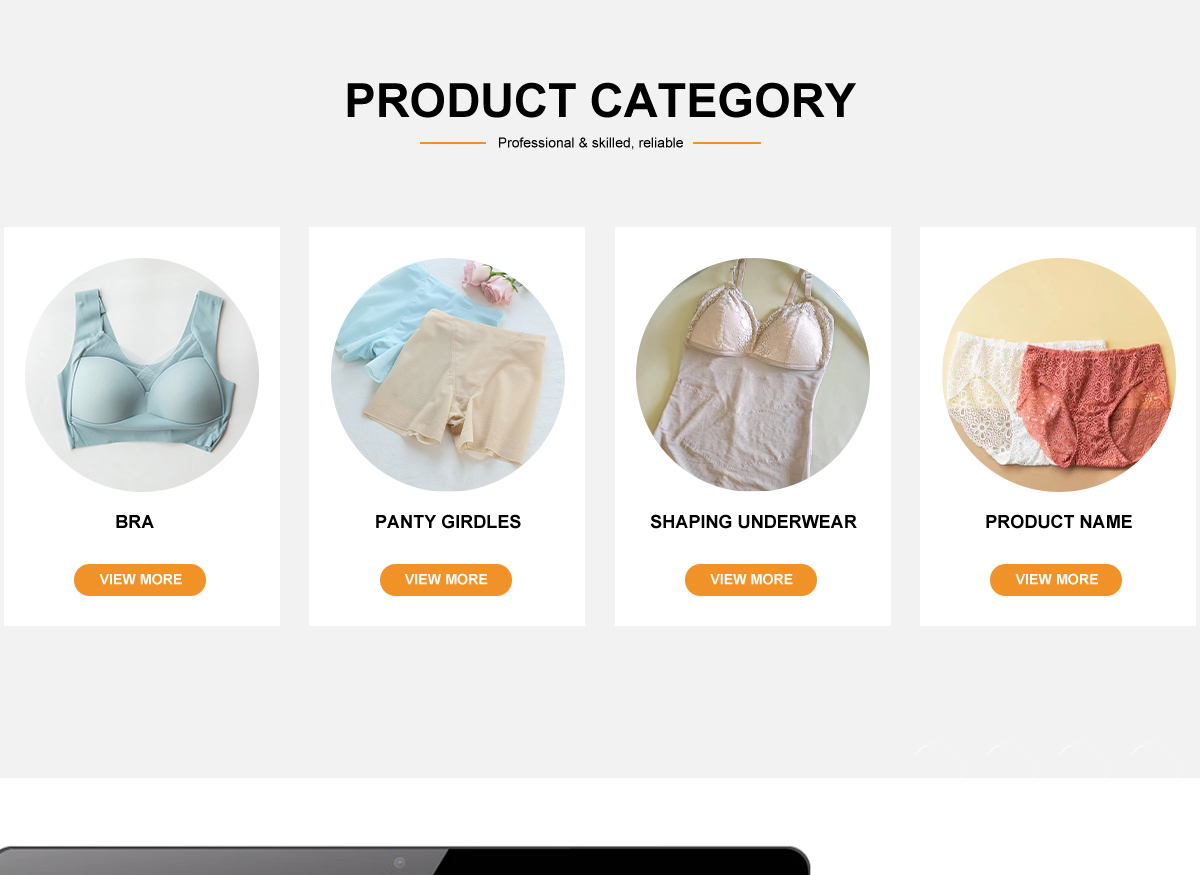Click VIEW MORE under SHAPING UNDERWEAR

tap(751, 580)
